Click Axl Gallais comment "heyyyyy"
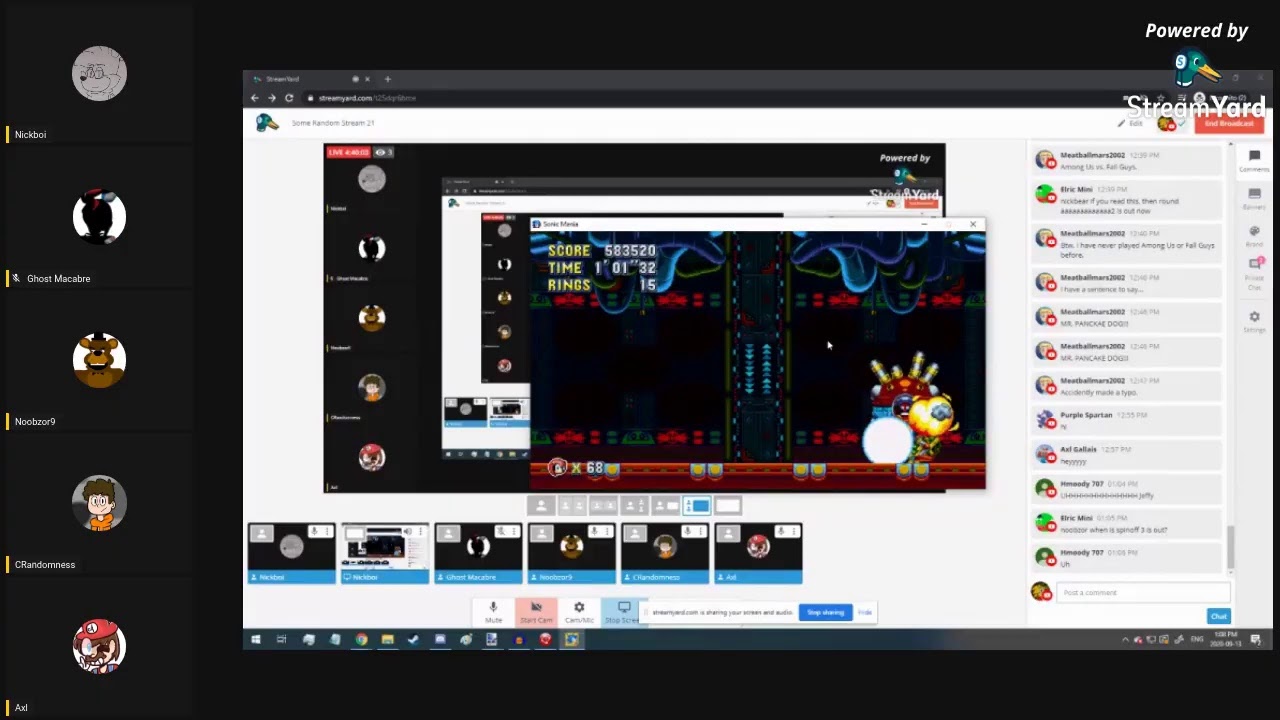The height and width of the screenshot is (720, 1280). point(1126,455)
